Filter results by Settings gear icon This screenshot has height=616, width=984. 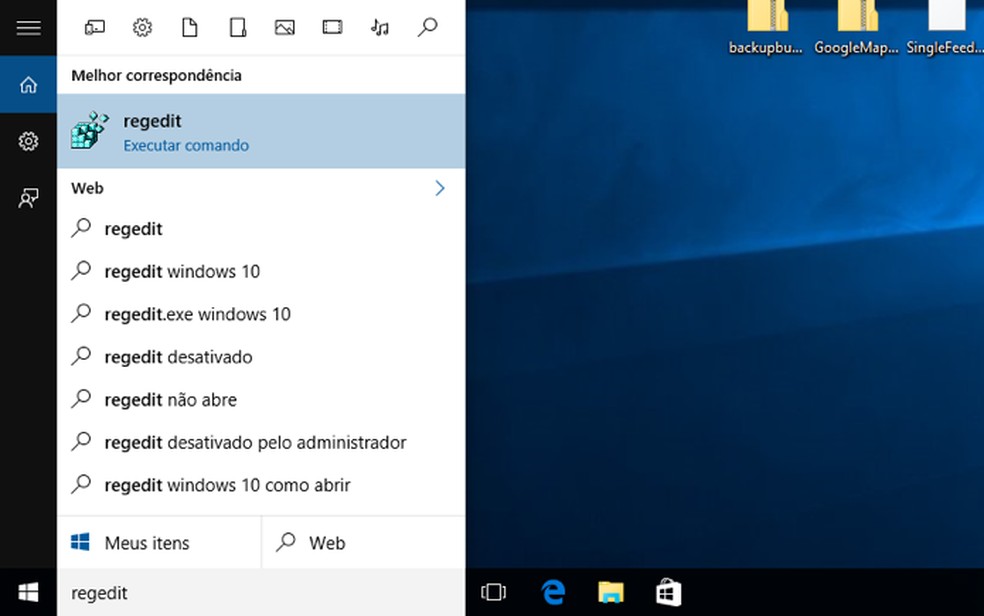pyautogui.click(x=142, y=28)
